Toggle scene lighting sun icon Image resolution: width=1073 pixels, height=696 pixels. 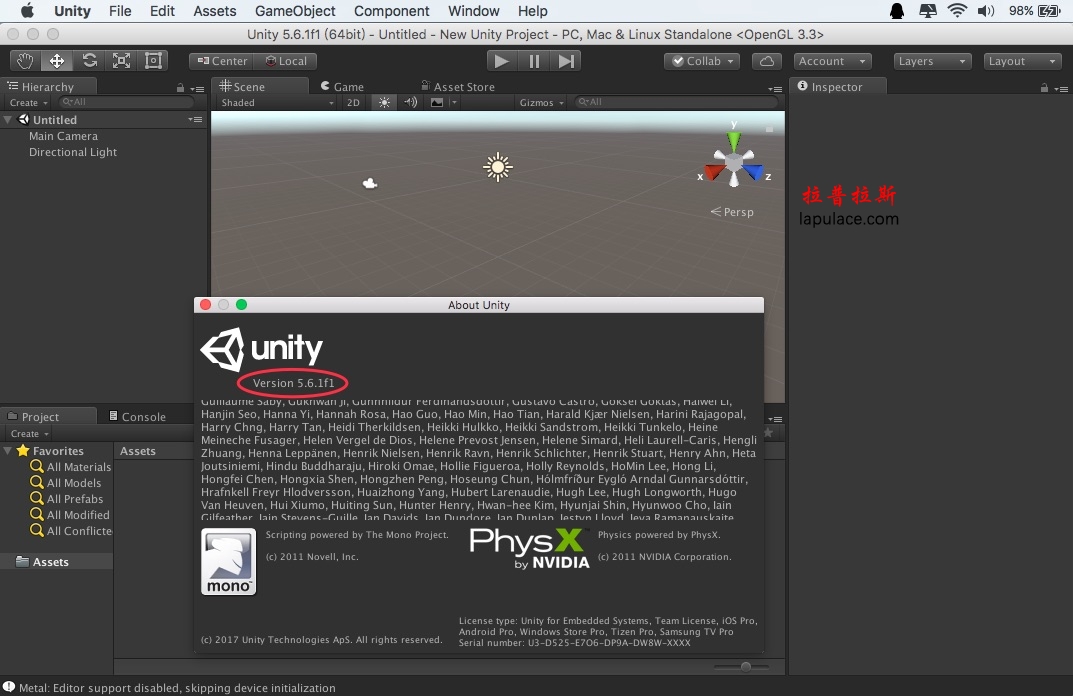(x=384, y=102)
